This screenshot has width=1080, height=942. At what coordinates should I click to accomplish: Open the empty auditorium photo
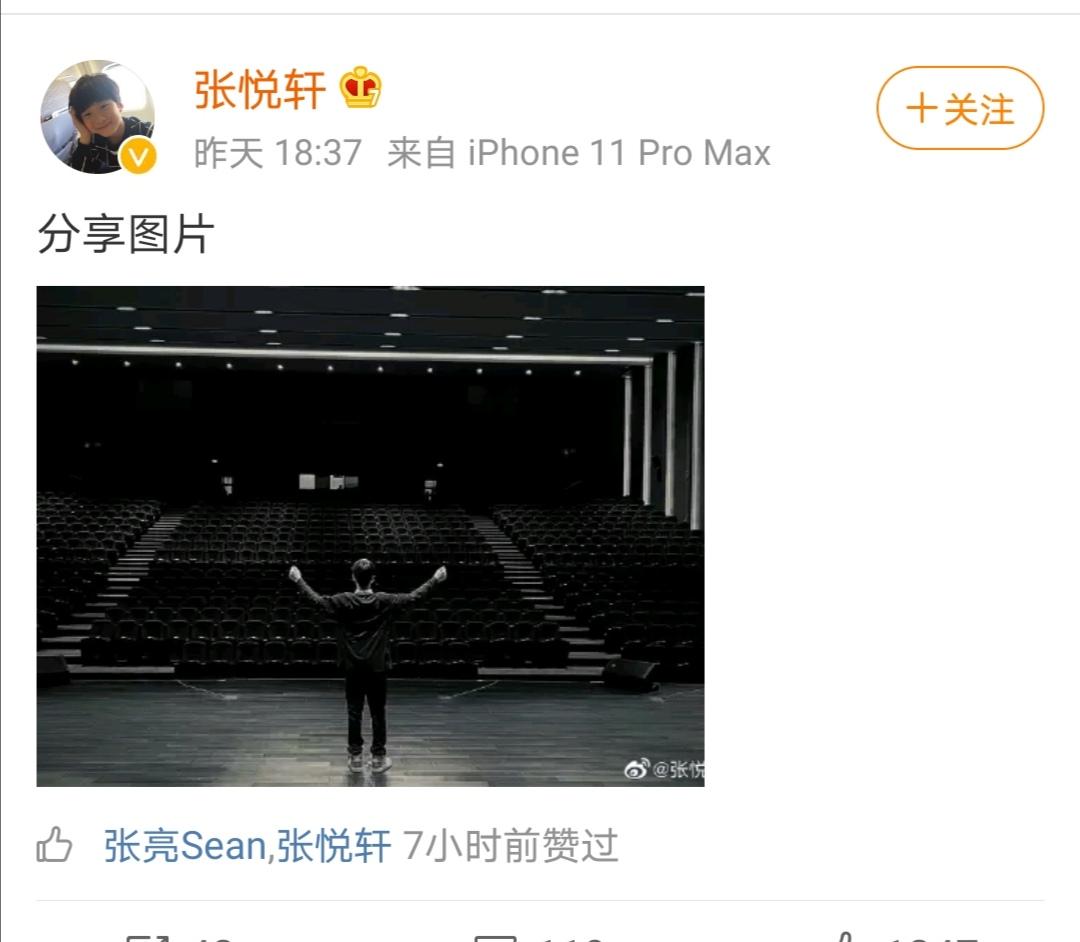371,536
